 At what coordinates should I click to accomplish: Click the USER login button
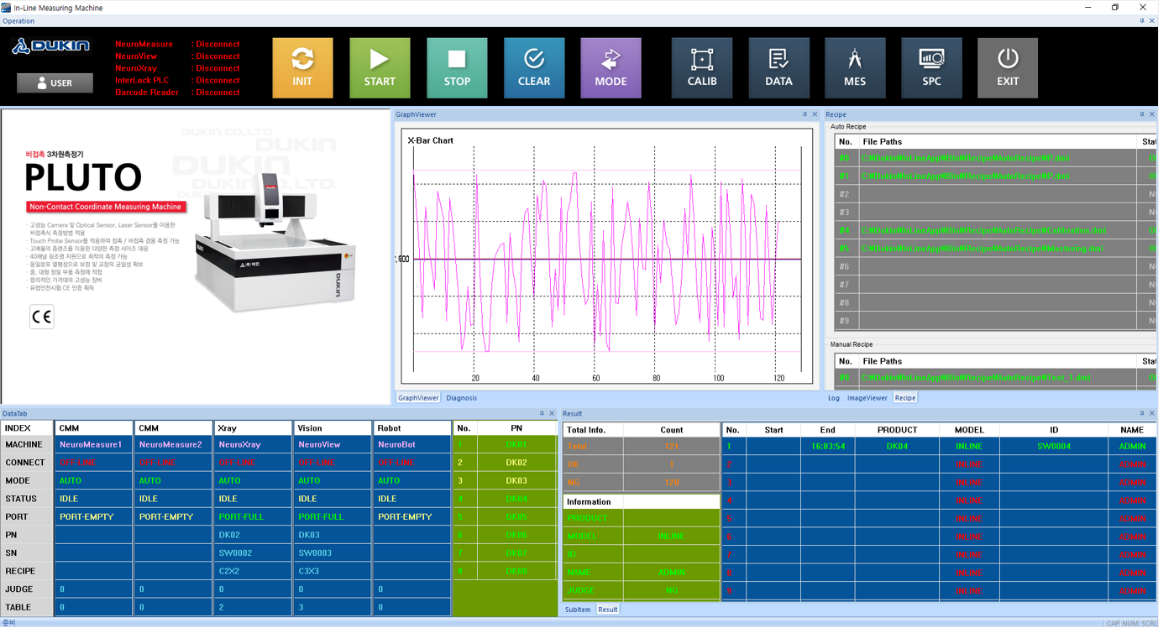click(x=55, y=83)
